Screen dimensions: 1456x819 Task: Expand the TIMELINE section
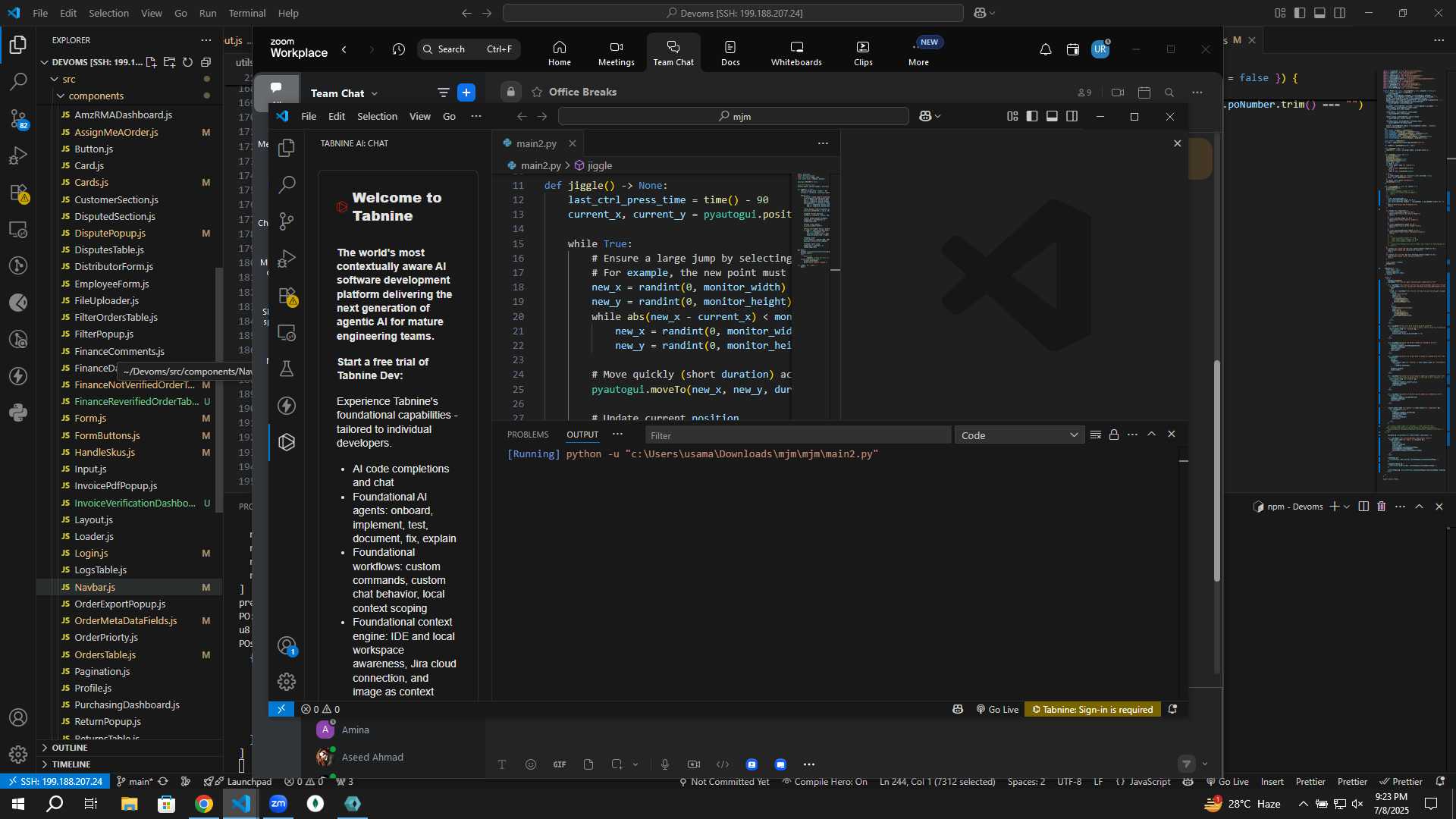click(x=71, y=764)
